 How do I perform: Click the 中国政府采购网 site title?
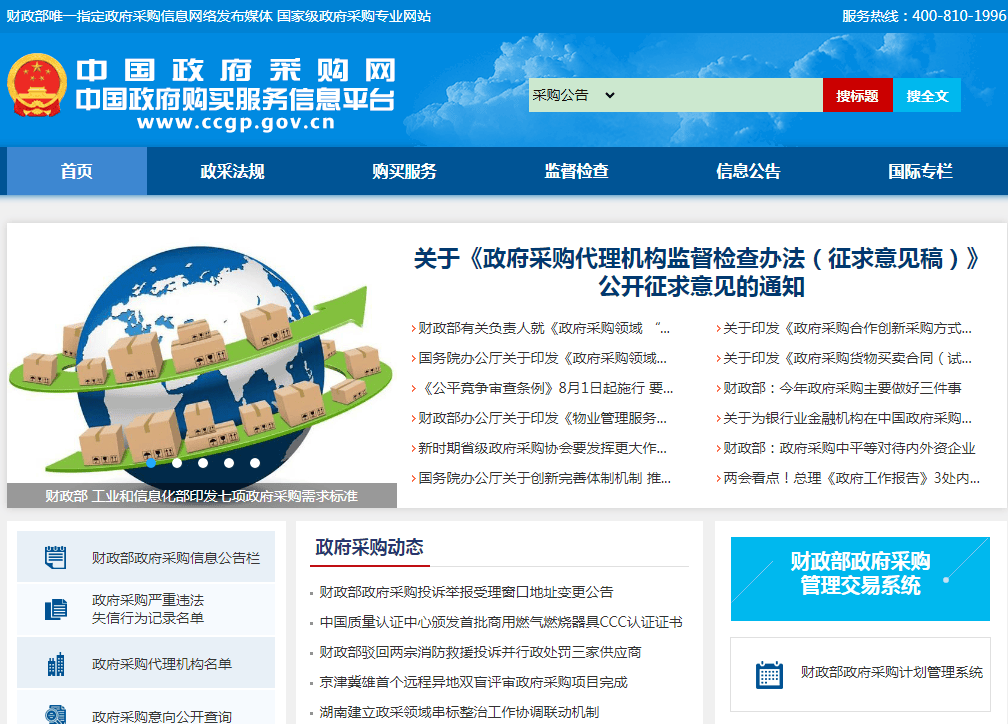[236, 71]
